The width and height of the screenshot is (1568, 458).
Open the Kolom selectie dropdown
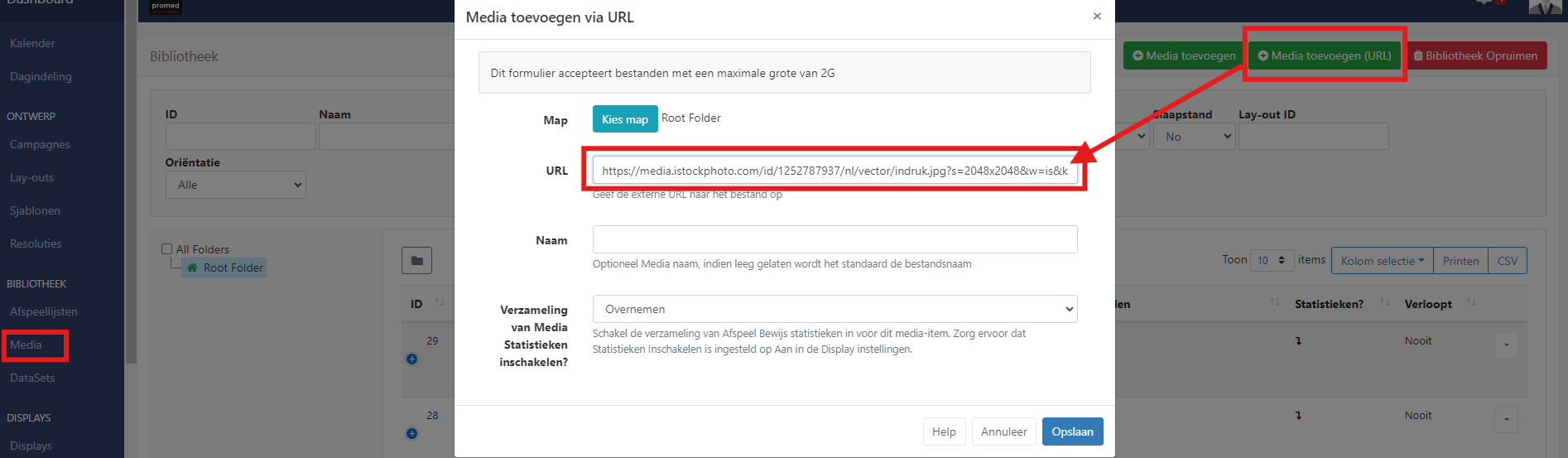pos(1382,261)
